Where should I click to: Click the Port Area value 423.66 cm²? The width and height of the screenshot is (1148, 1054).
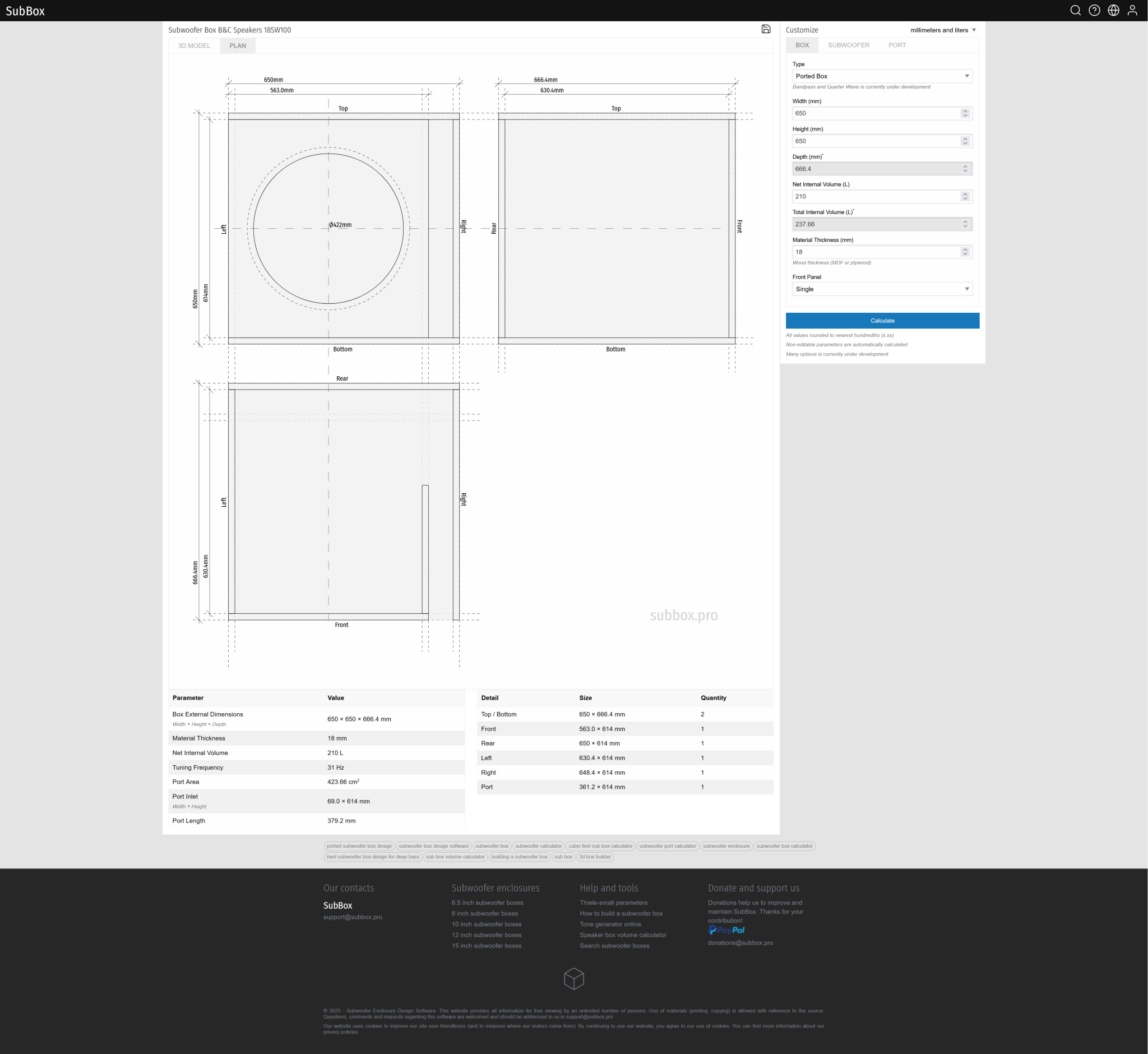tap(342, 782)
